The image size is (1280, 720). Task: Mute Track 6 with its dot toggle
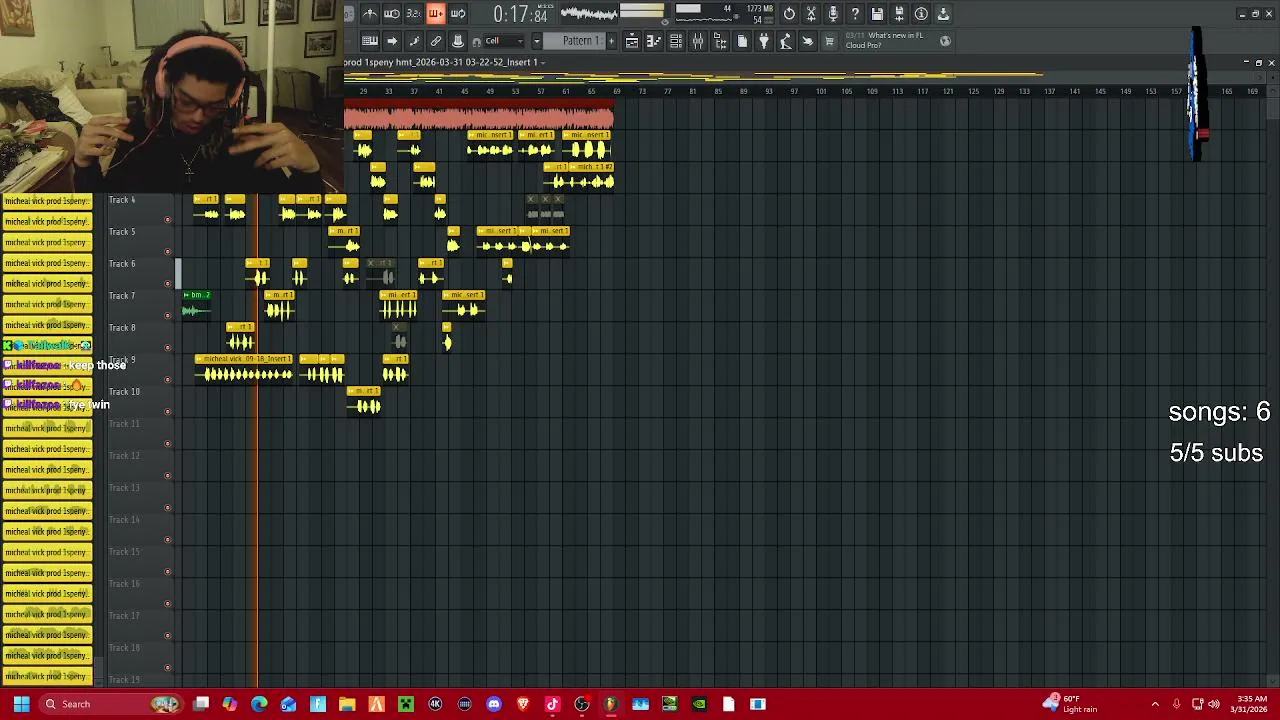point(168,284)
